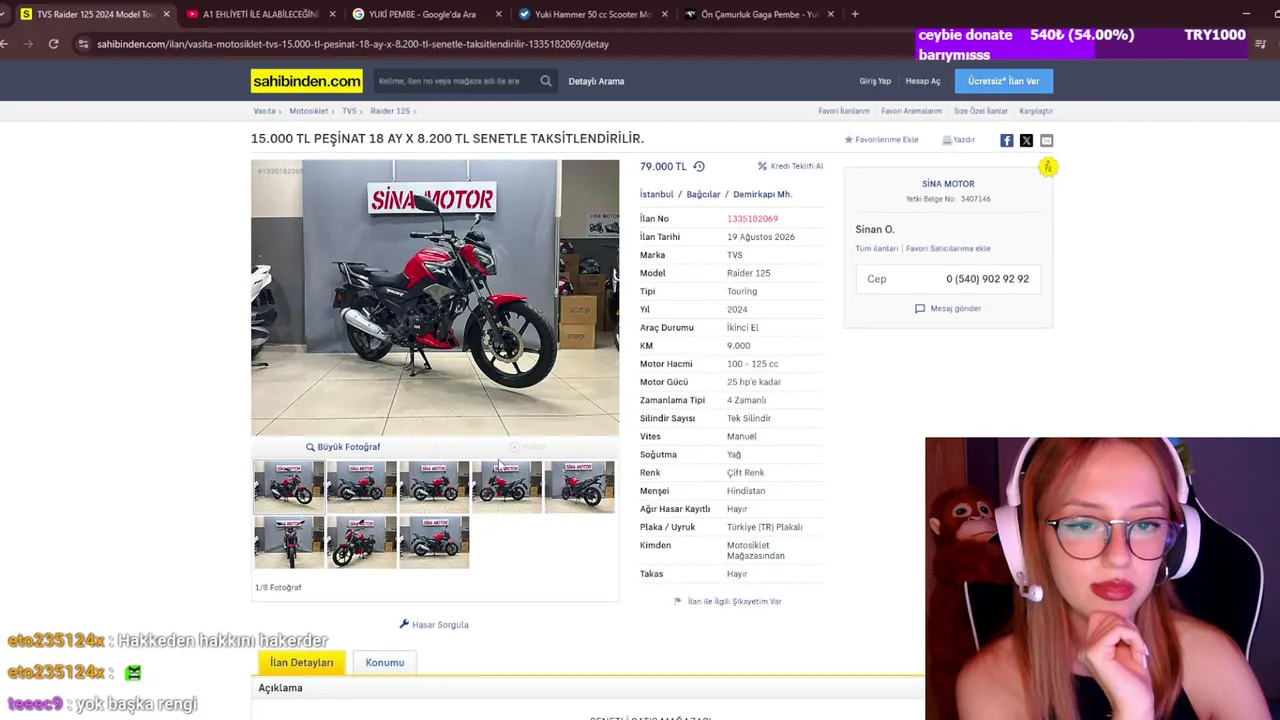Select the fourth motorcycle thumbnail

[507, 486]
